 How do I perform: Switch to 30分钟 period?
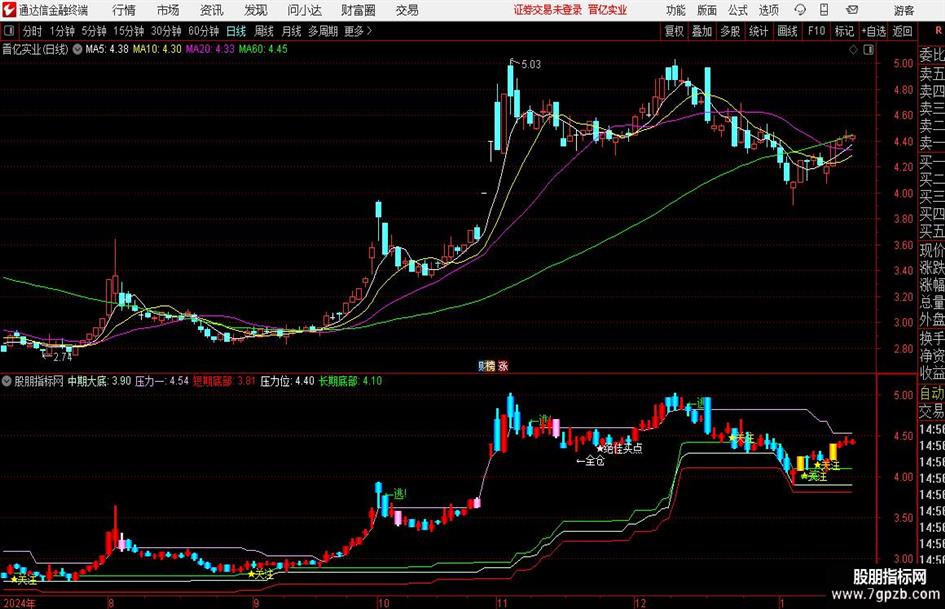pyautogui.click(x=166, y=31)
